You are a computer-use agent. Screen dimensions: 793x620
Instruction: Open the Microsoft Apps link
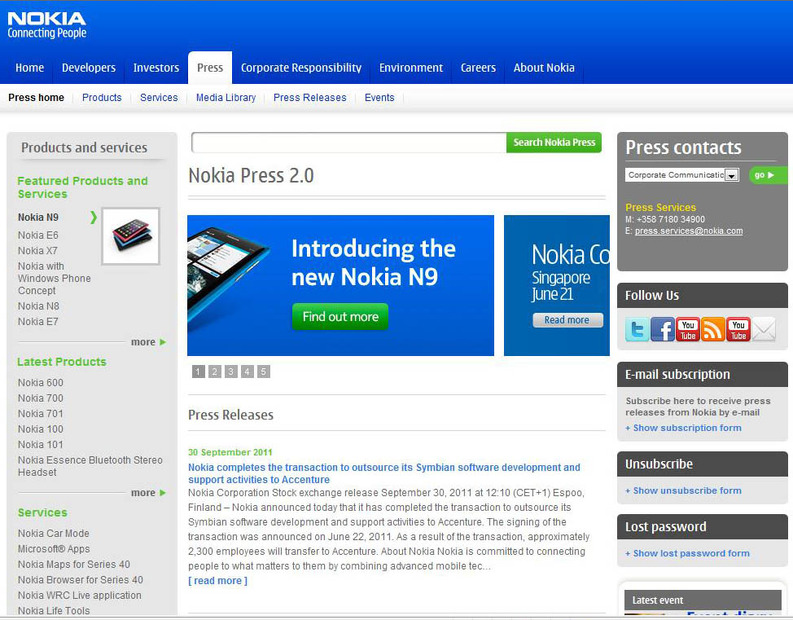pos(54,549)
